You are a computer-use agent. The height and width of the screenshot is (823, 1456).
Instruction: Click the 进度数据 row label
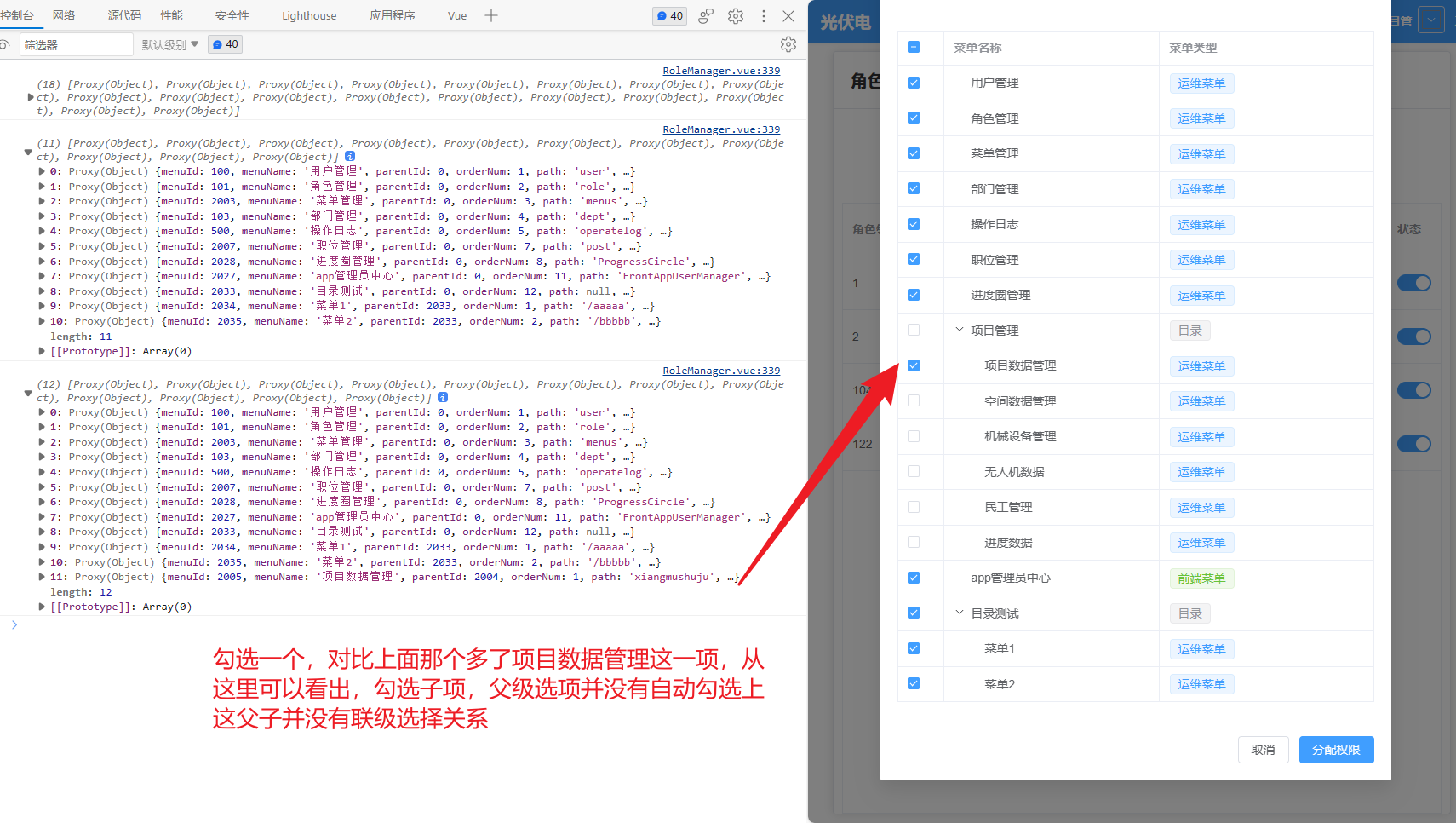1008,543
